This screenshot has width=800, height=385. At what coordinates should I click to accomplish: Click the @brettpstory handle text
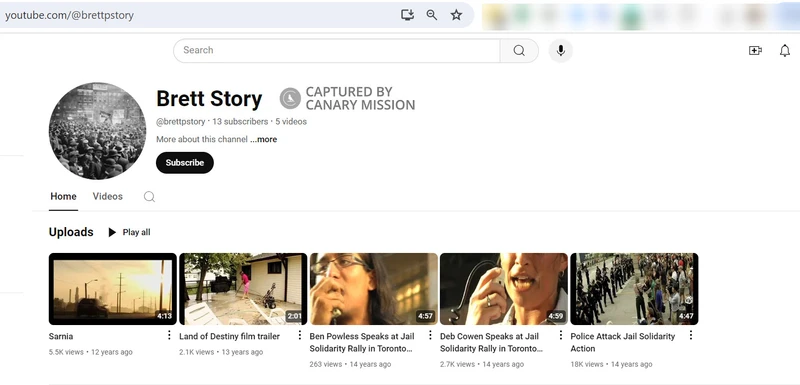(181, 122)
